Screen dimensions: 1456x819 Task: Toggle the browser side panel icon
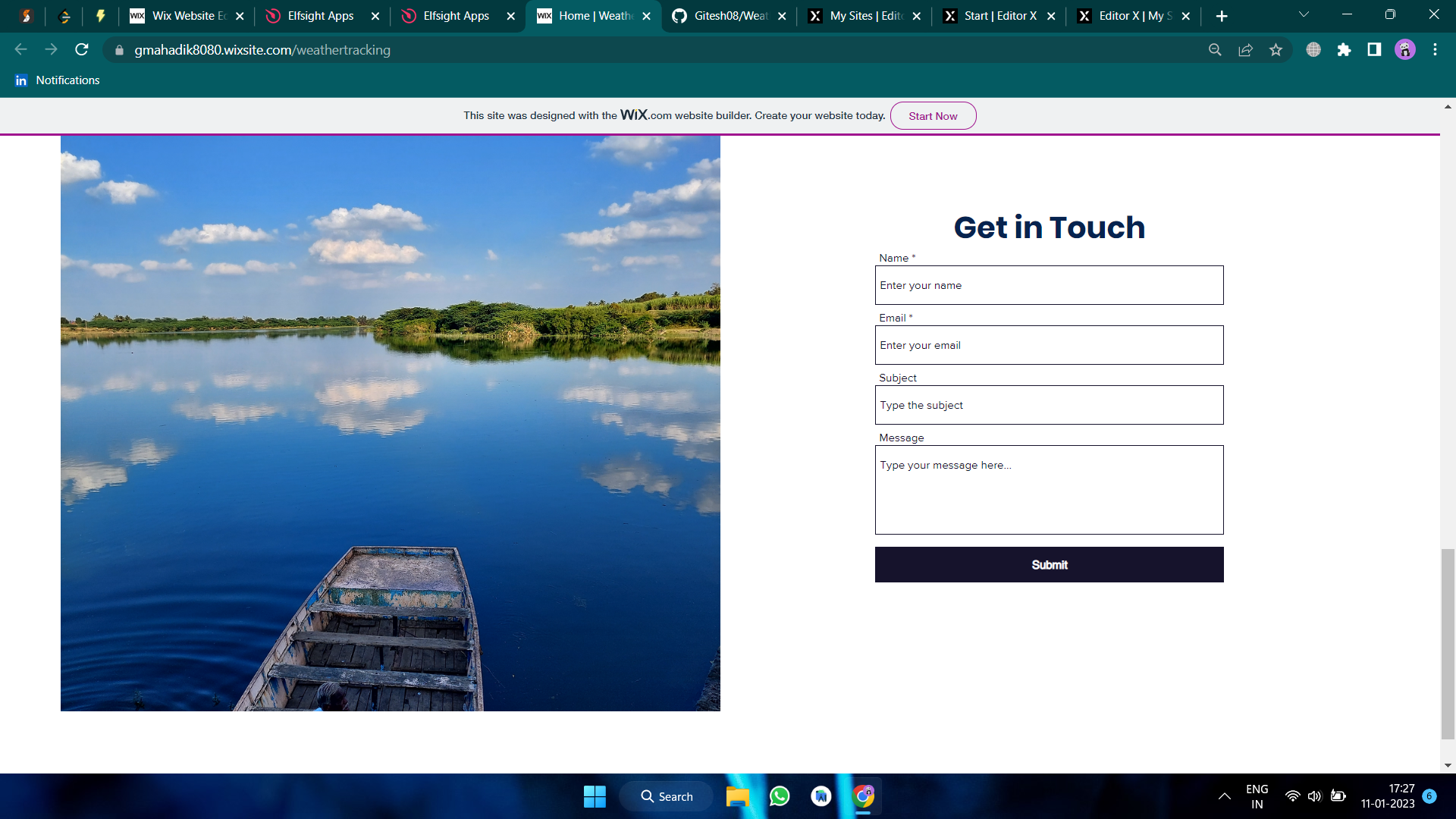(x=1374, y=50)
